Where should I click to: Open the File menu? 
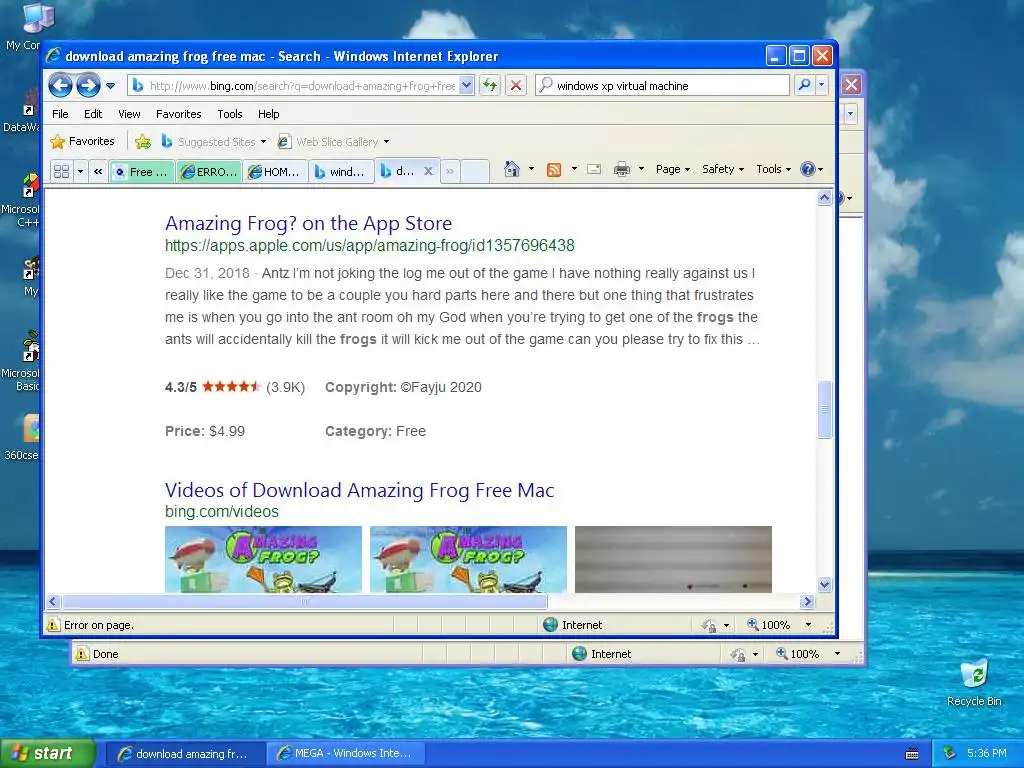coord(60,114)
